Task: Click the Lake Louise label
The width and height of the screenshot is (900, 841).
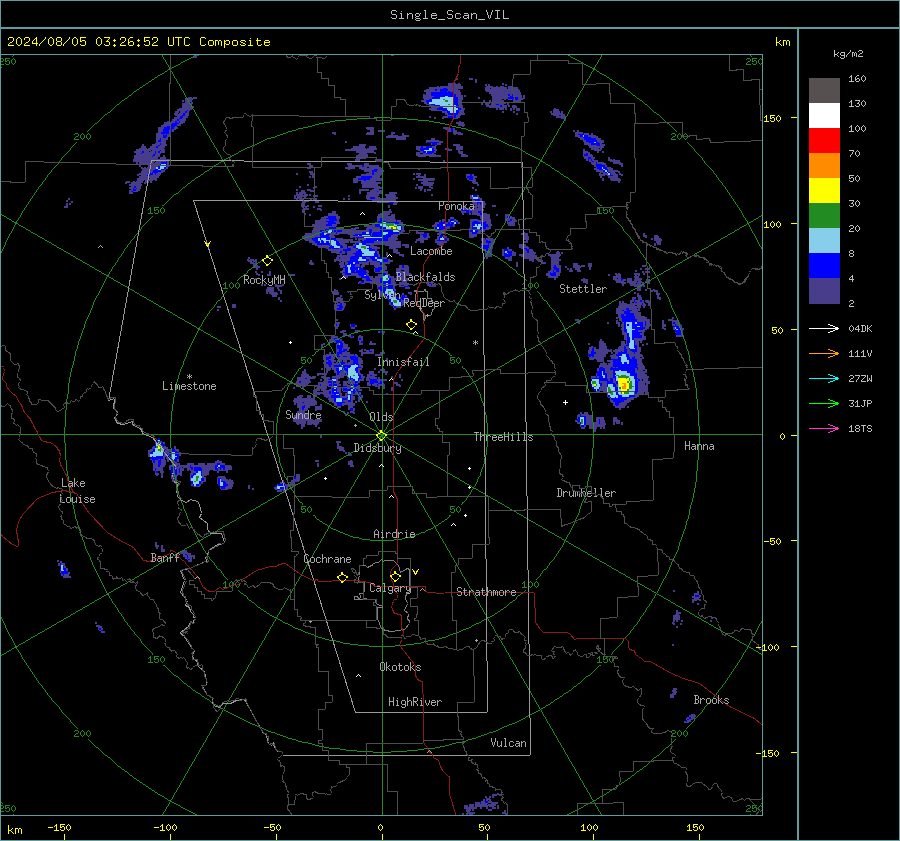Action: 77,491
